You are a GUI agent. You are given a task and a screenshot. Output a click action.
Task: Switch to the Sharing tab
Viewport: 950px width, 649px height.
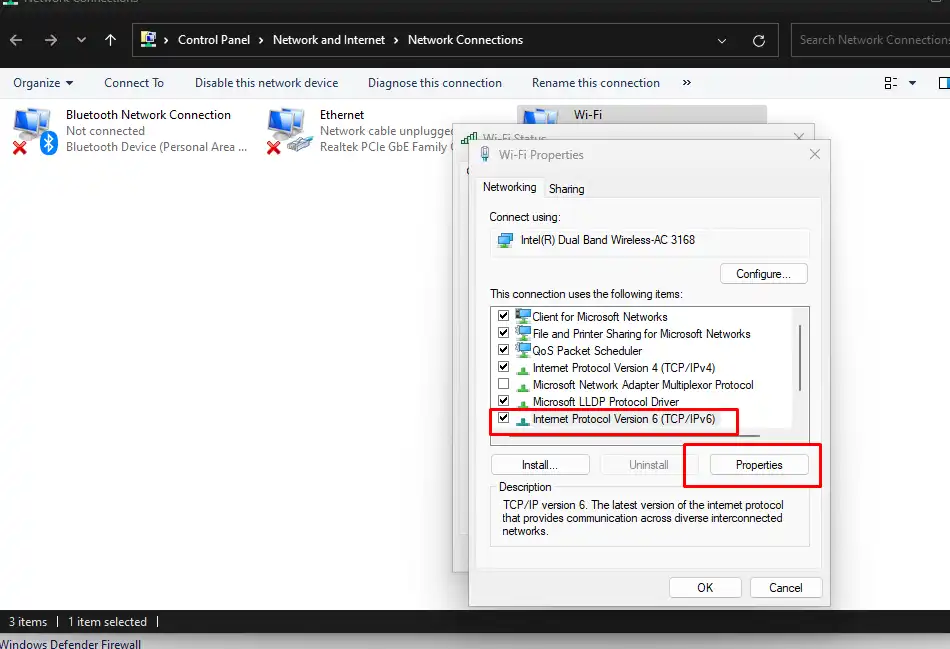(566, 189)
